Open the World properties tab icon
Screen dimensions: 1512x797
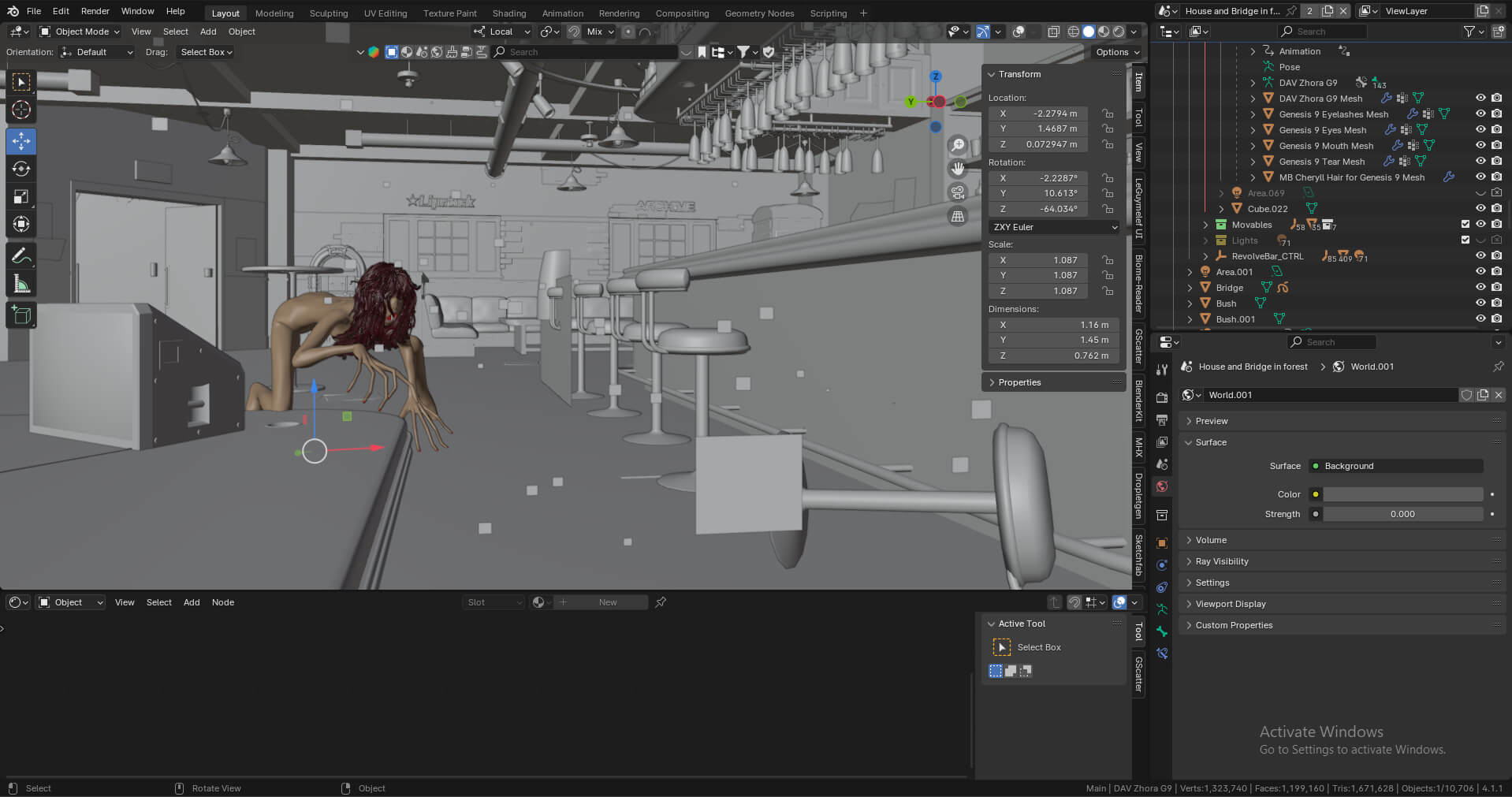point(1161,486)
